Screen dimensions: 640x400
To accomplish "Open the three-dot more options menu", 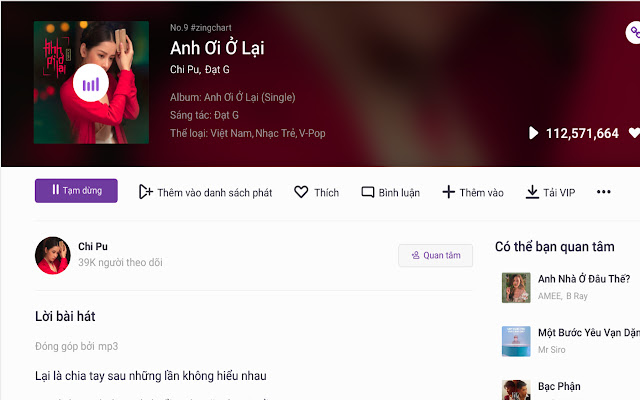I will click(603, 192).
